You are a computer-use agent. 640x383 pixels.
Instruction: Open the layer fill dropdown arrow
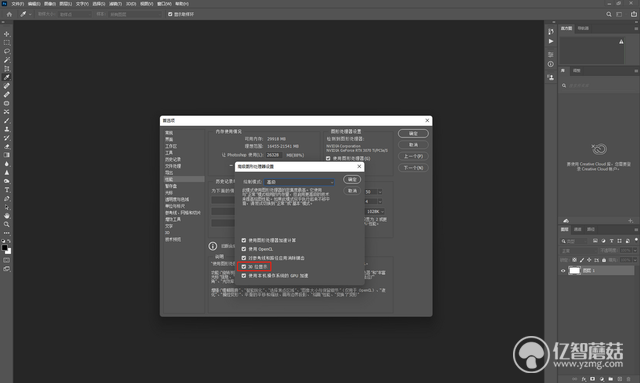635,260
